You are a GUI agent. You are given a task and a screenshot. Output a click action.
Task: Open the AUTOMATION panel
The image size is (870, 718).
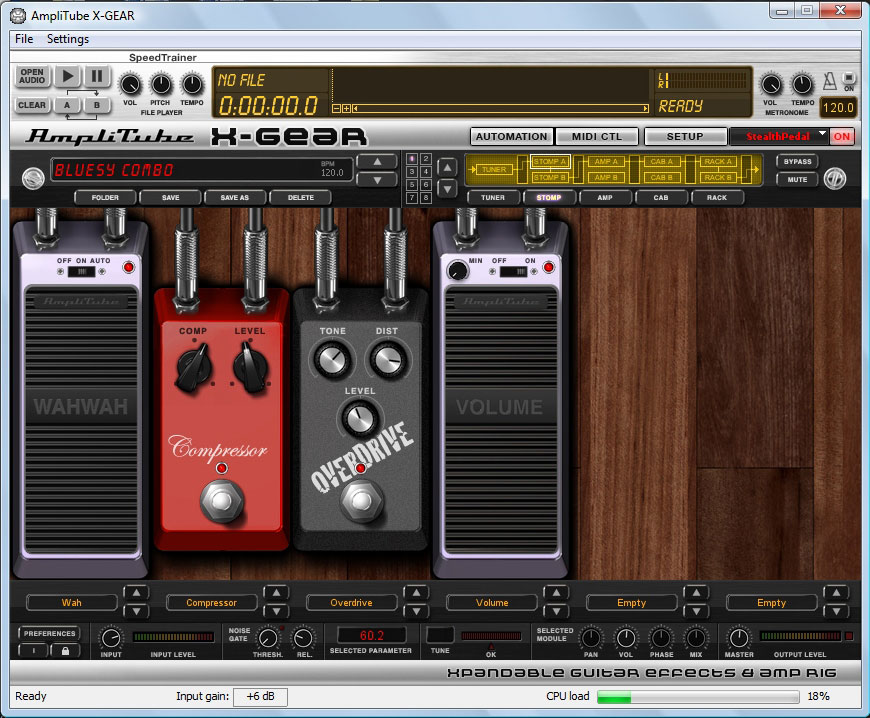pos(511,136)
